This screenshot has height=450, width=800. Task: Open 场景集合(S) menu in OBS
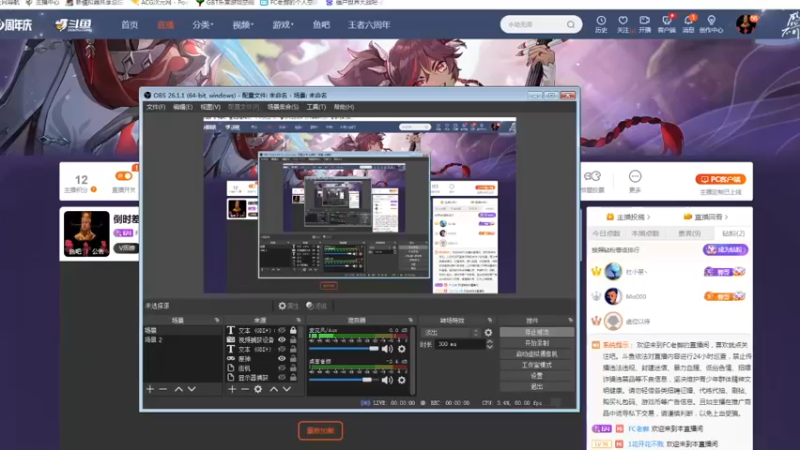point(283,107)
